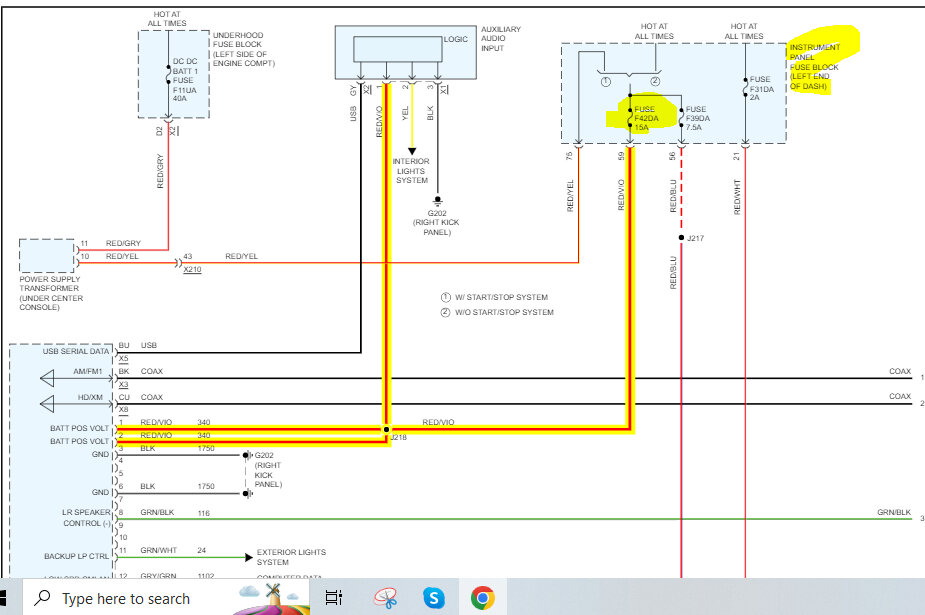Click the magnifier icon in taskbar search

(x=42, y=598)
